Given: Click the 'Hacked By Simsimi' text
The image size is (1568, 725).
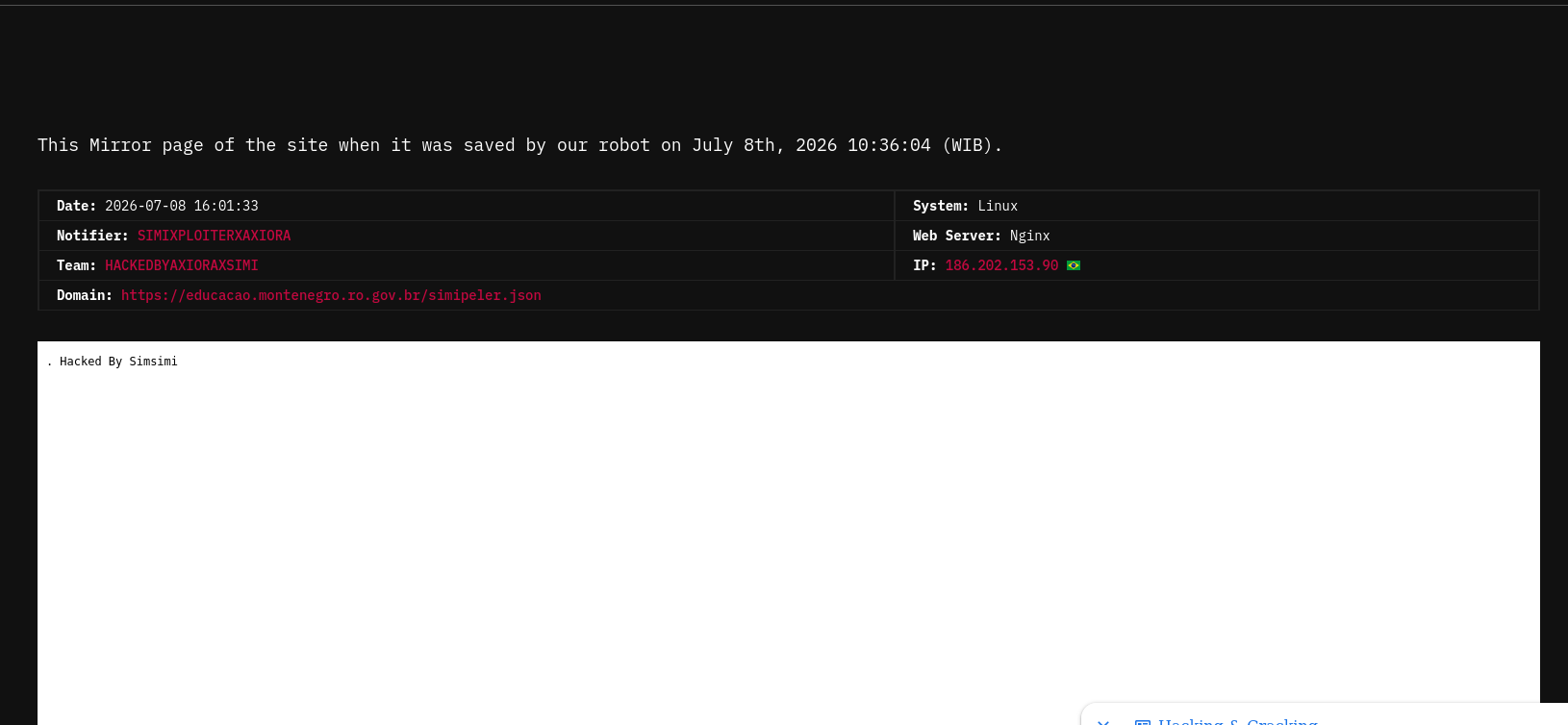Looking at the screenshot, I should [118, 362].
